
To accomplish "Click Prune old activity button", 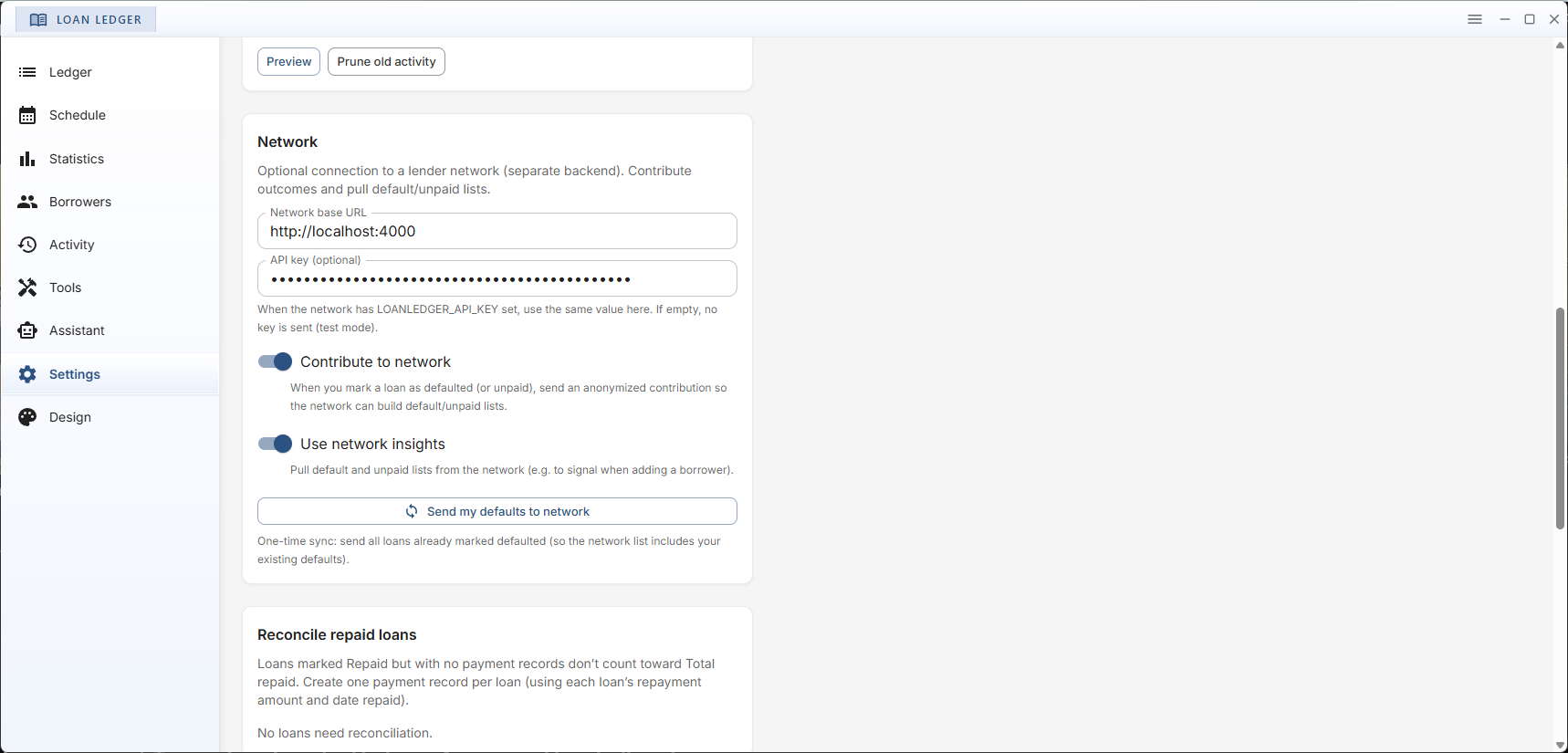I will (x=386, y=61).
